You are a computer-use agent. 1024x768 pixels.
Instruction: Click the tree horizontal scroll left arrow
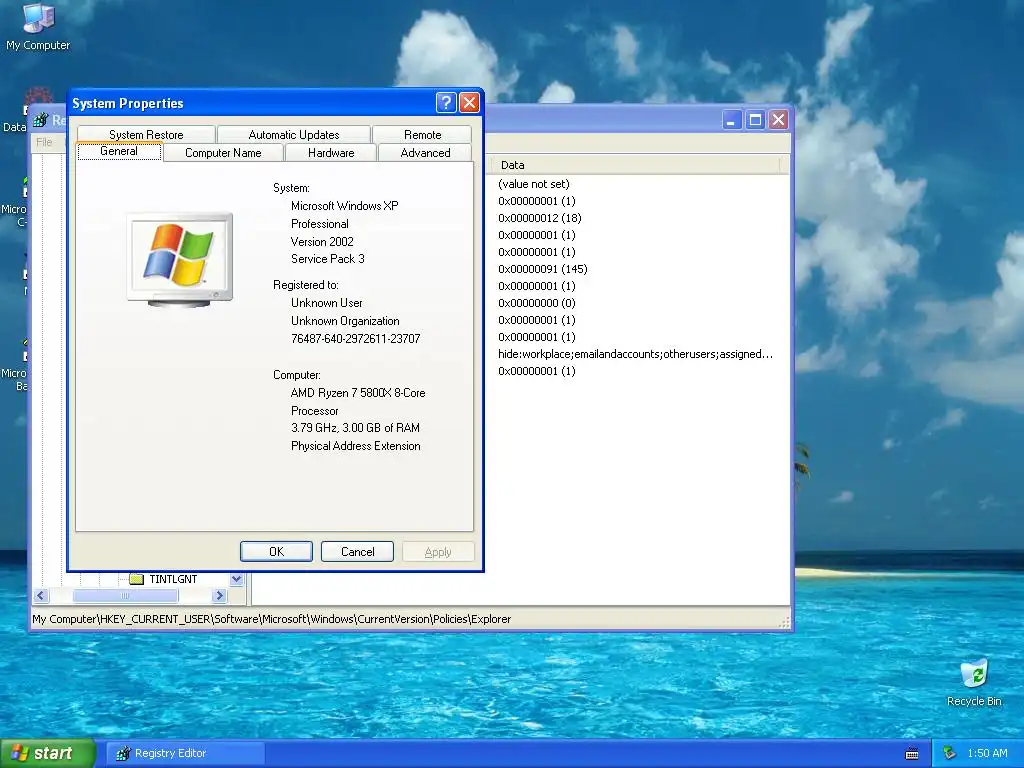coord(41,596)
